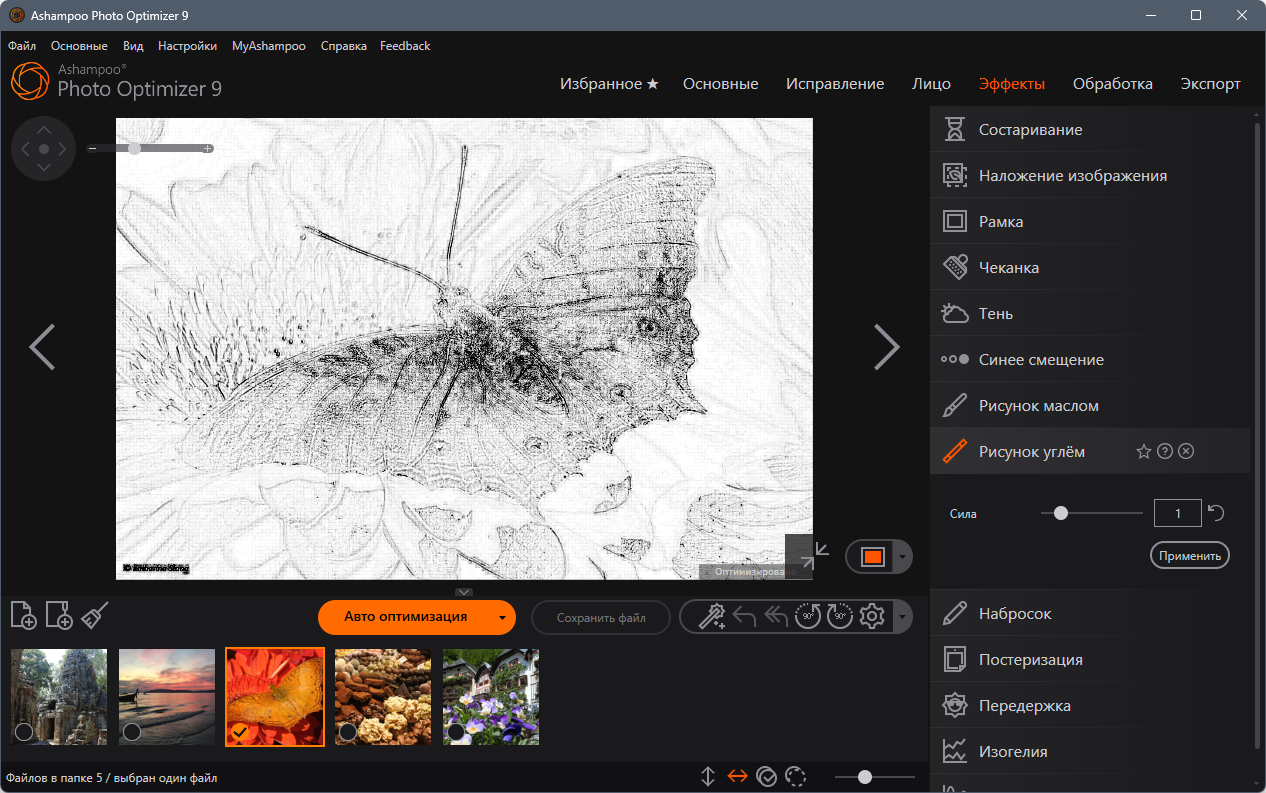Add Рисунок углём to favorites star
The width and height of the screenshot is (1266, 793).
tap(1144, 452)
